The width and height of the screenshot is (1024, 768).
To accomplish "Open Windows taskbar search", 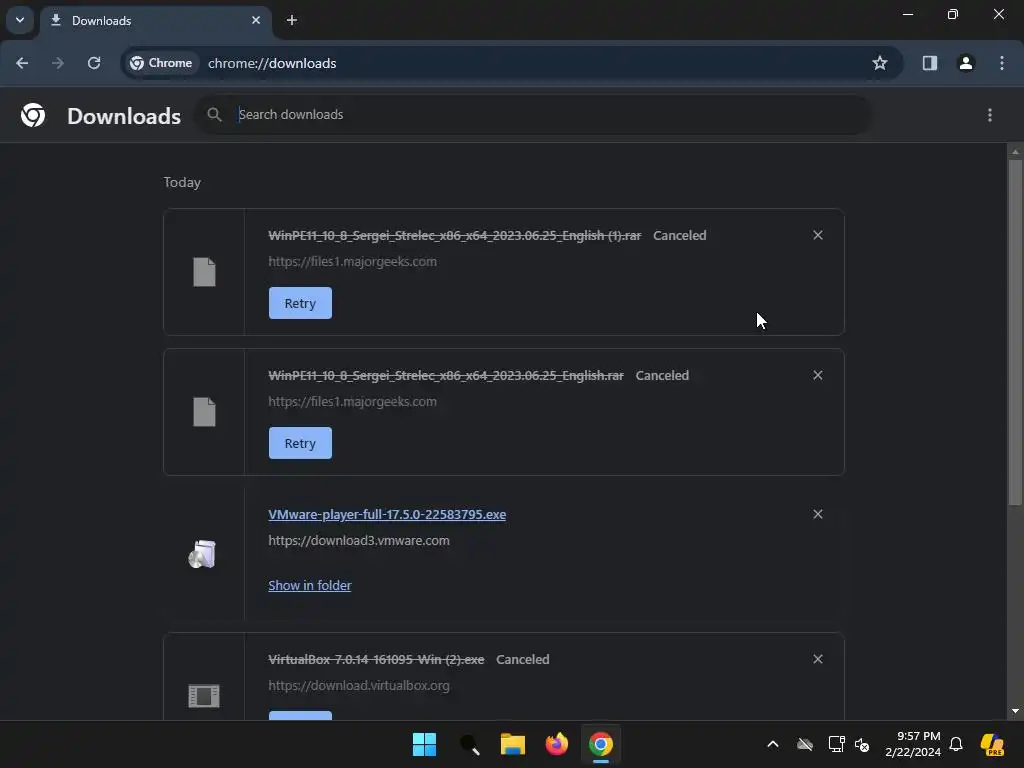I will (x=470, y=744).
